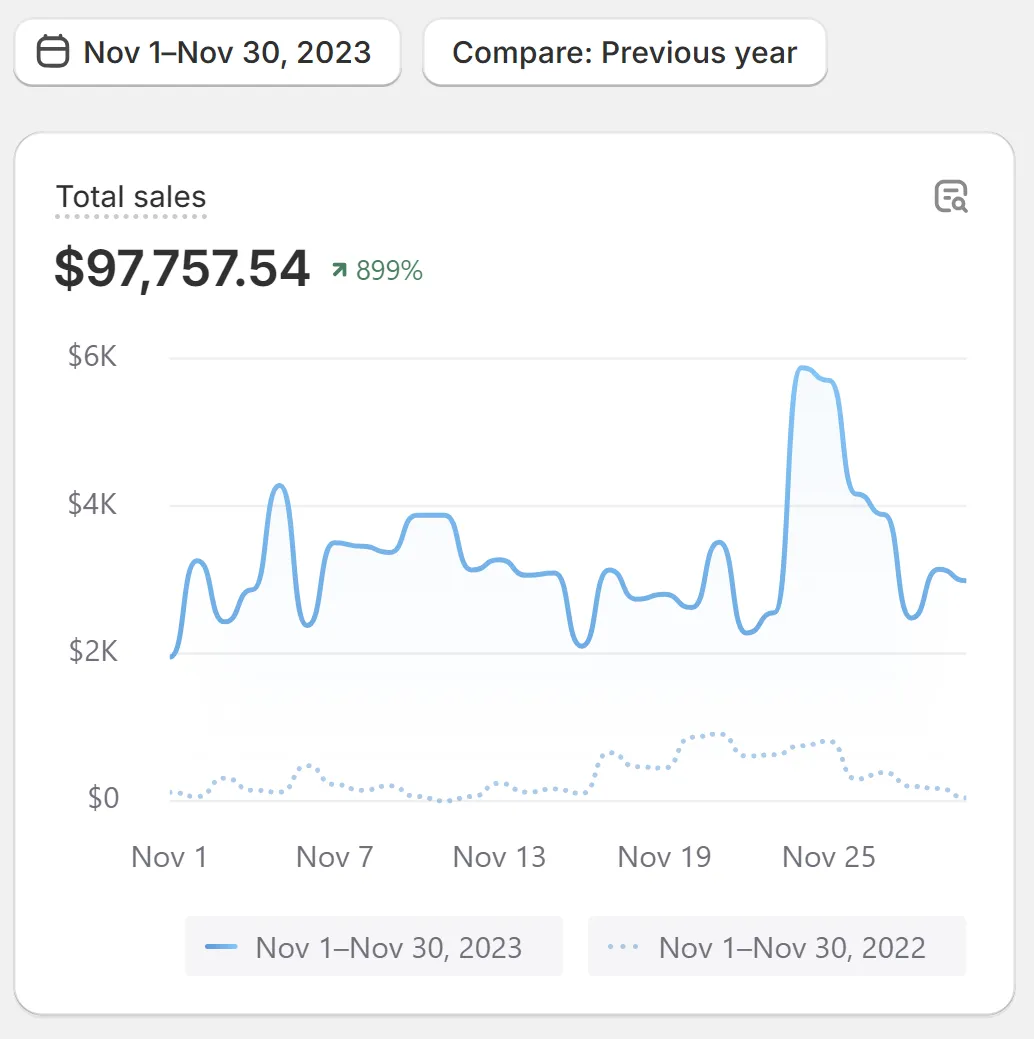Viewport: 1034px width, 1039px height.
Task: Click the 899% growth percentage
Action: click(389, 270)
